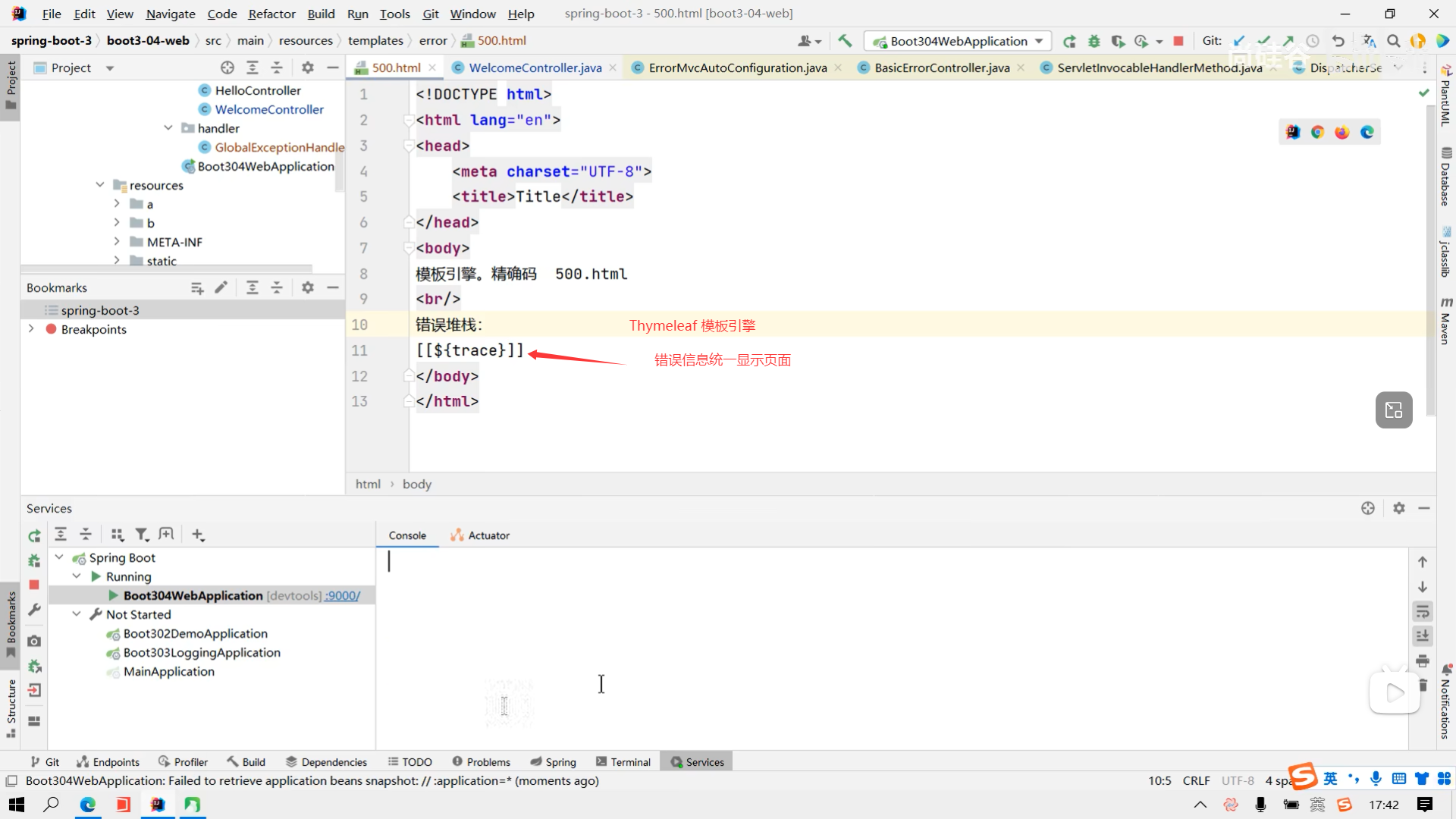Open the Terminal tool window button
The width and height of the screenshot is (1456, 819).
pos(623,762)
